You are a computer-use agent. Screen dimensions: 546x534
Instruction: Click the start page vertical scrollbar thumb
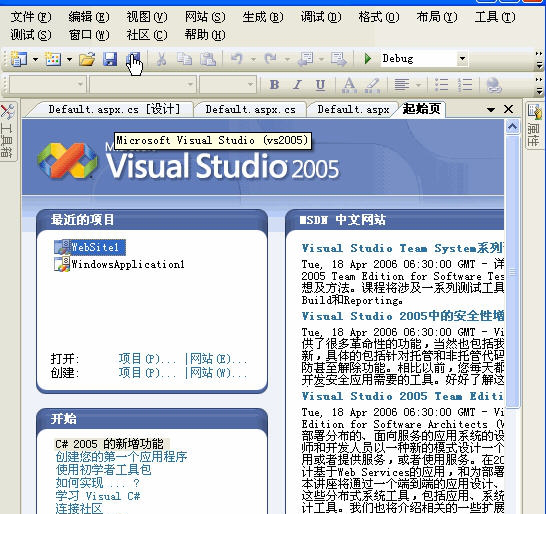pyautogui.click(x=512, y=272)
